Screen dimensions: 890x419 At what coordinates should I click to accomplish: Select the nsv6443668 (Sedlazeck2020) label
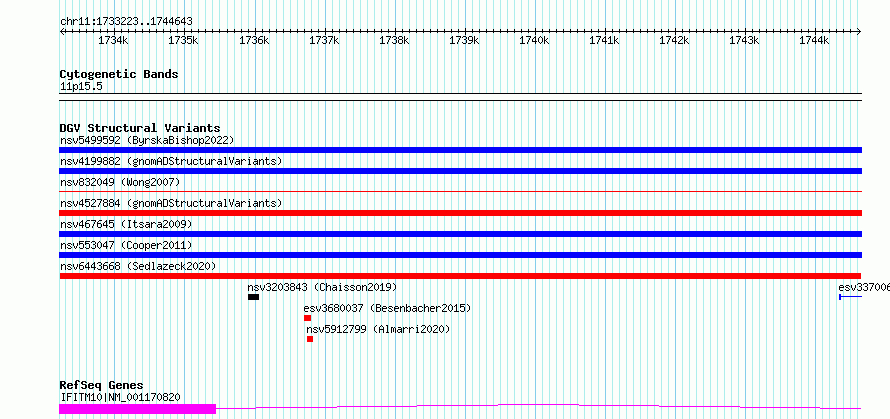click(138, 266)
